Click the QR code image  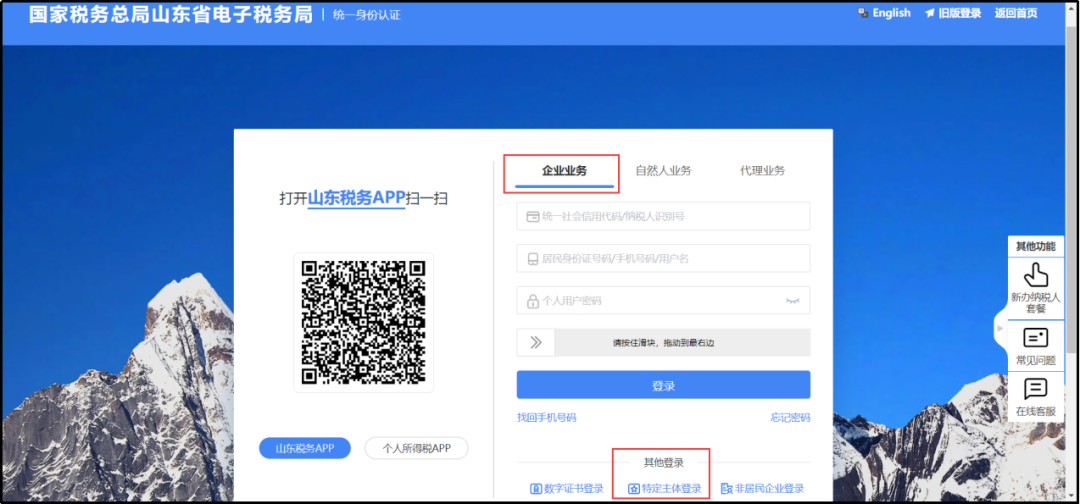(364, 322)
